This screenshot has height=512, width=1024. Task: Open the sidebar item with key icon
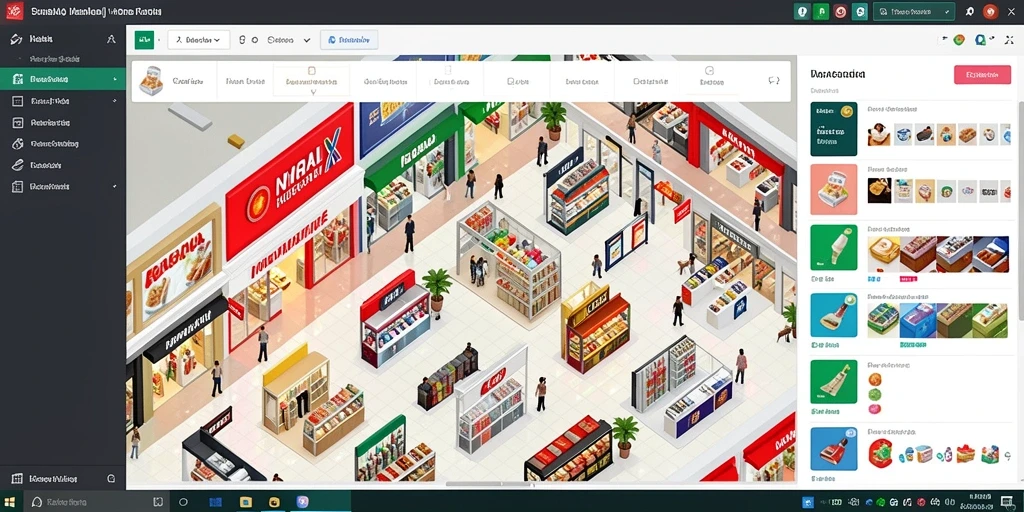(63, 144)
